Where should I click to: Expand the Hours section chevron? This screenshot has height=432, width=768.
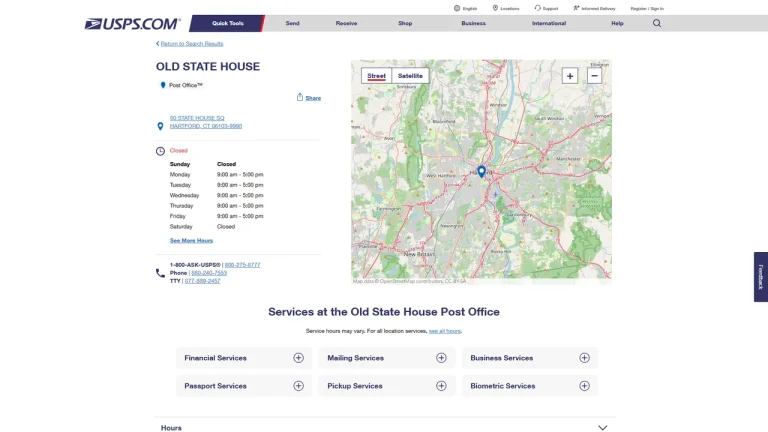coord(602,428)
